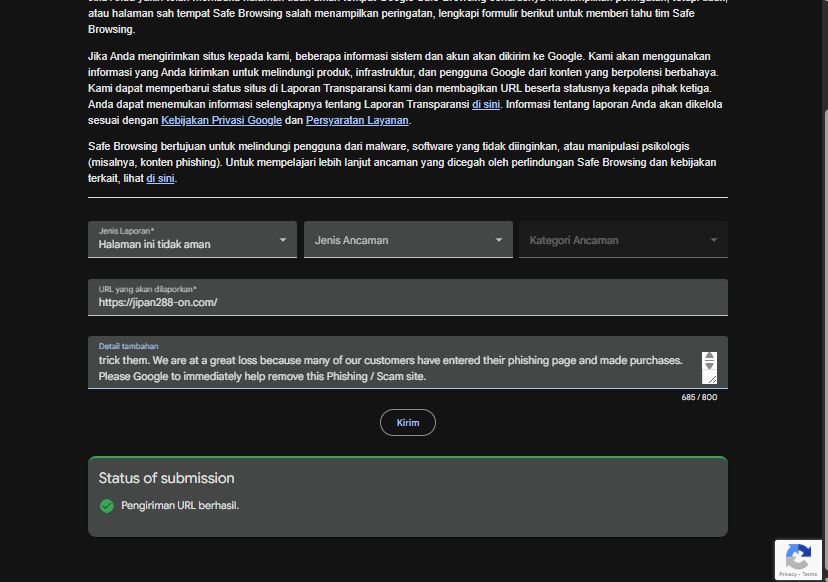Open the Persyaratan Layanan link
The height and width of the screenshot is (582, 828).
click(x=357, y=120)
